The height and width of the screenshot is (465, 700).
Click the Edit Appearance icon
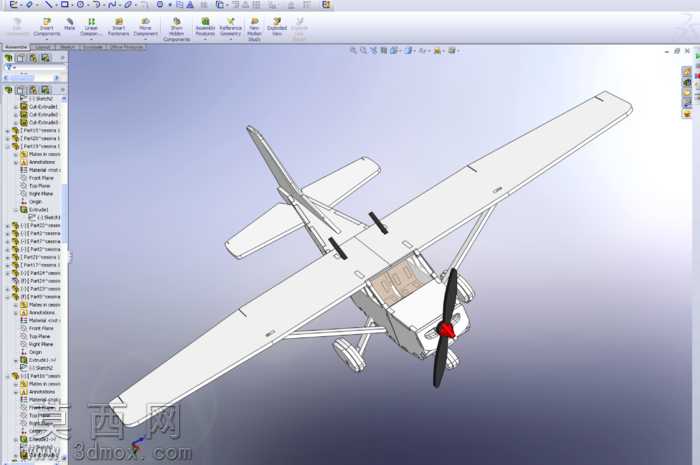tap(438, 50)
